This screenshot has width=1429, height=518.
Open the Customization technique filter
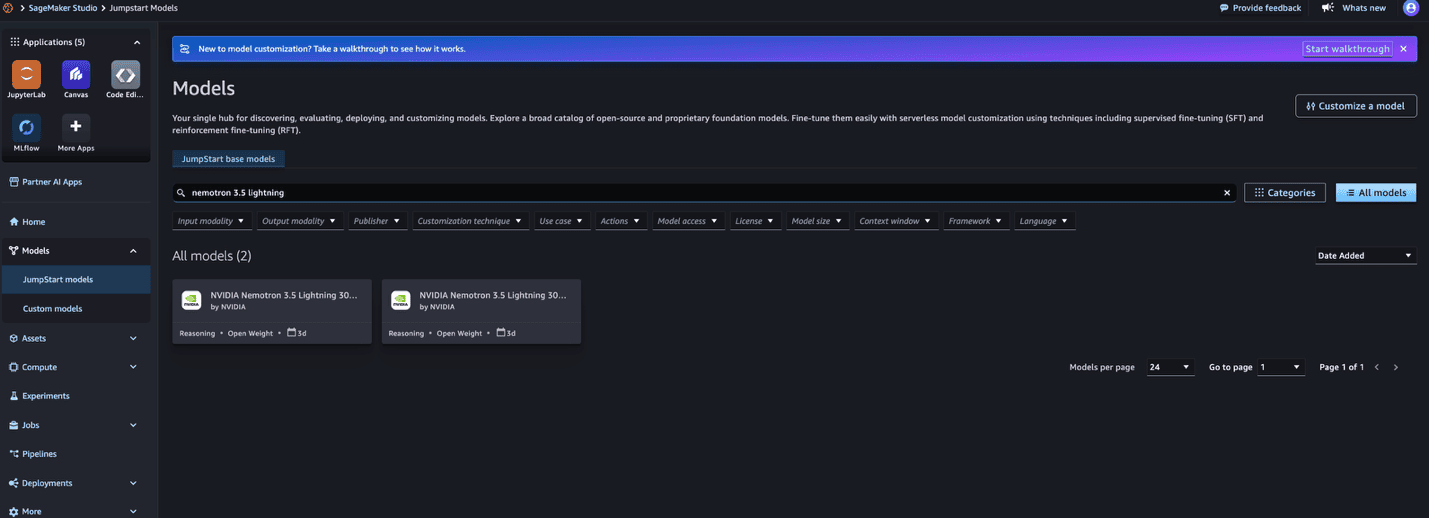(x=470, y=221)
